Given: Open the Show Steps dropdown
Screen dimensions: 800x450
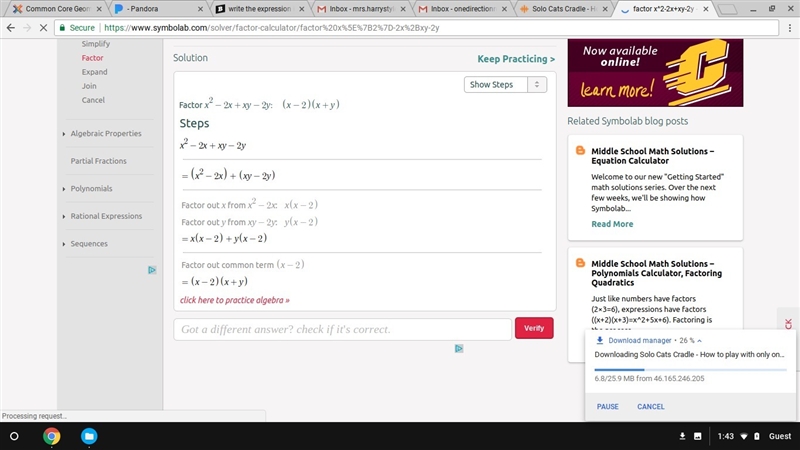Looking at the screenshot, I should 505,85.
